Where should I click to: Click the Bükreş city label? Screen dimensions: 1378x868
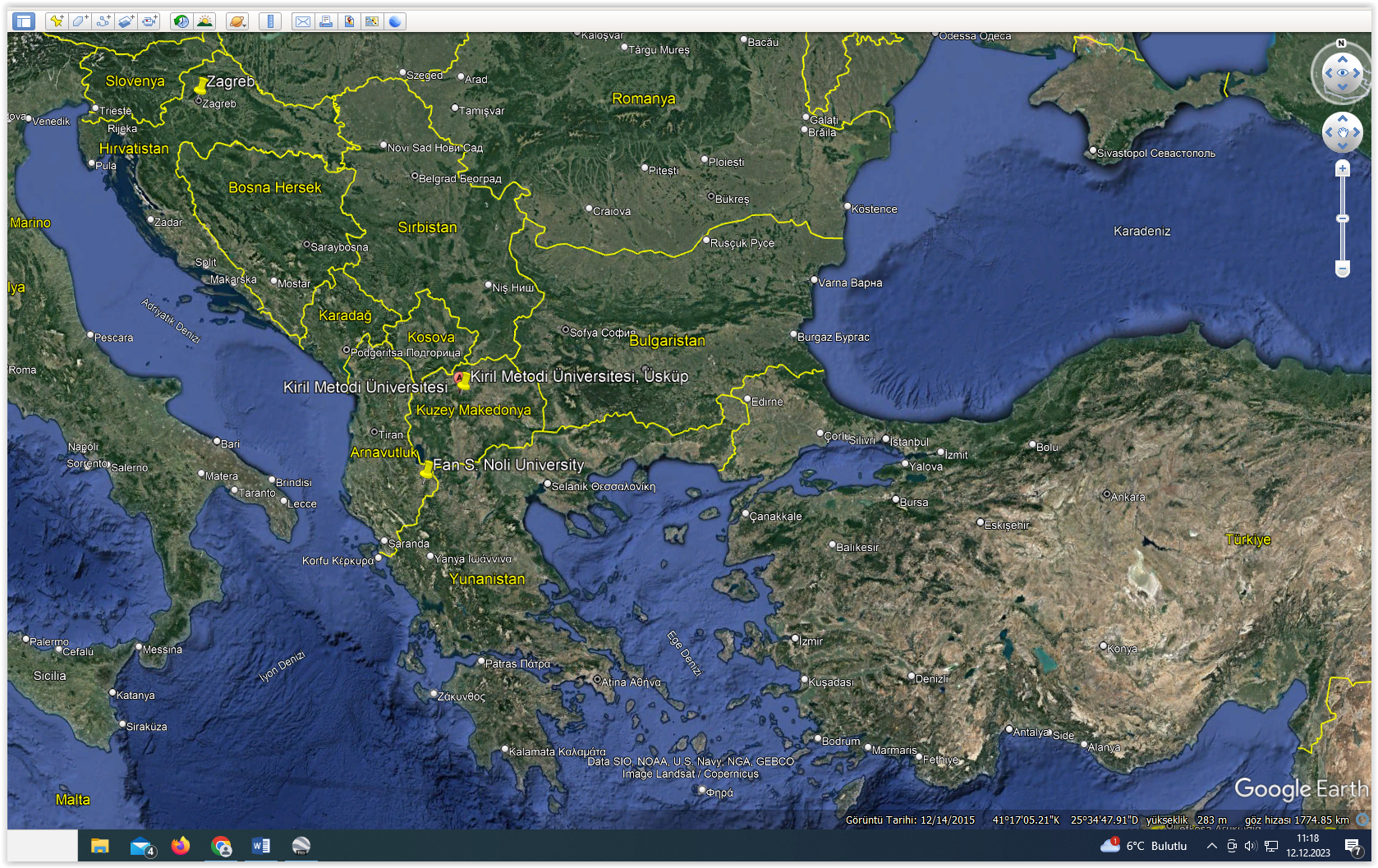coord(733,199)
